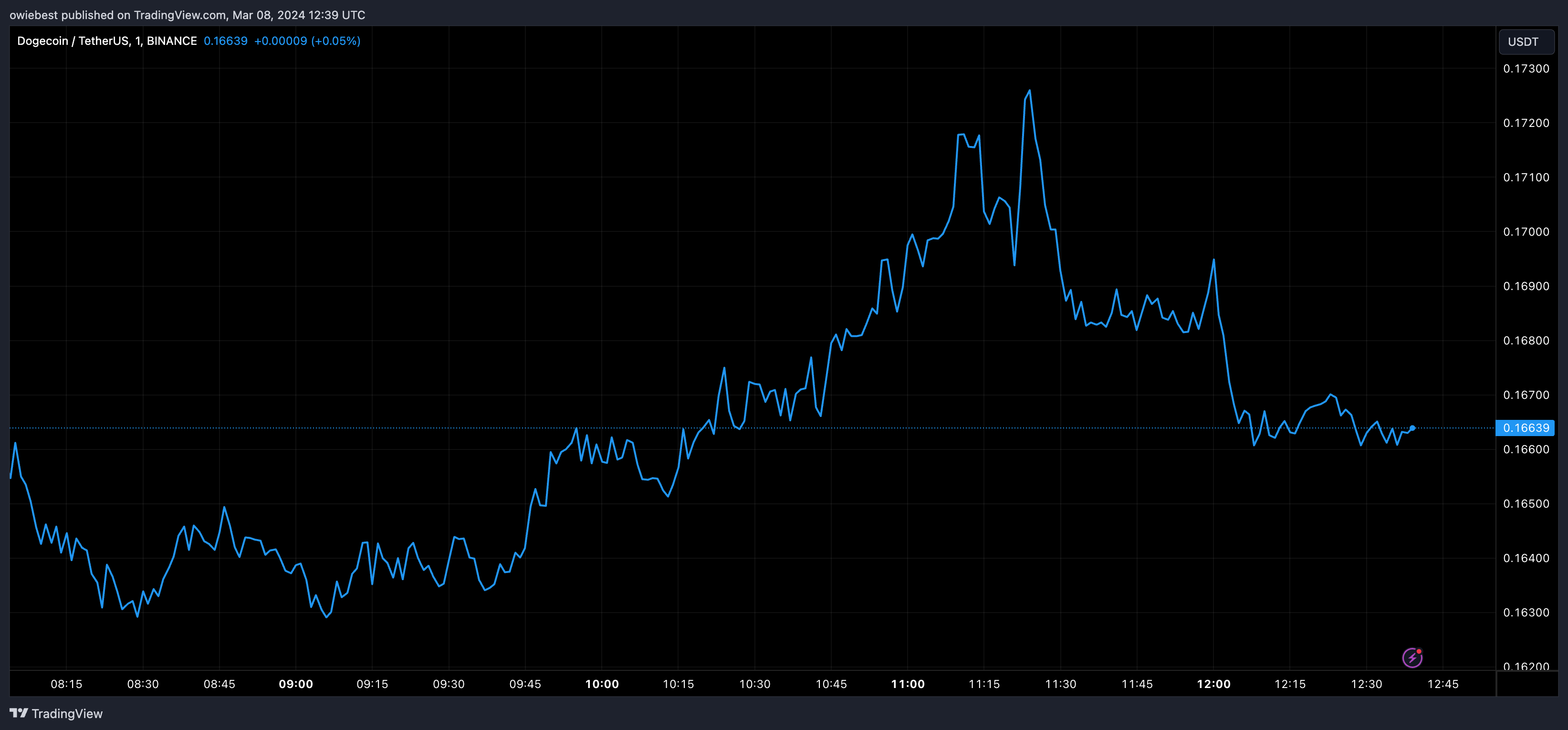Click the 08:15 time axis label
Screen dimensions: 1568x730
(66, 684)
